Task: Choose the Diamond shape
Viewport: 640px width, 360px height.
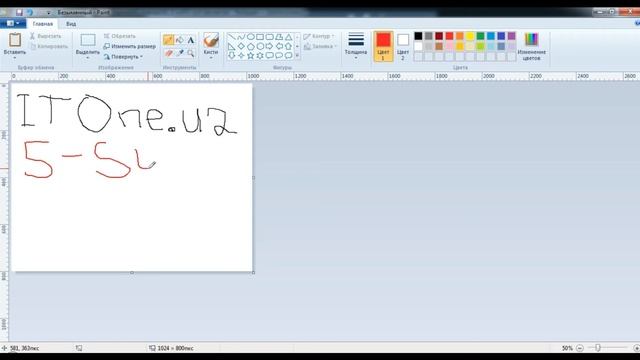Action: coord(241,47)
